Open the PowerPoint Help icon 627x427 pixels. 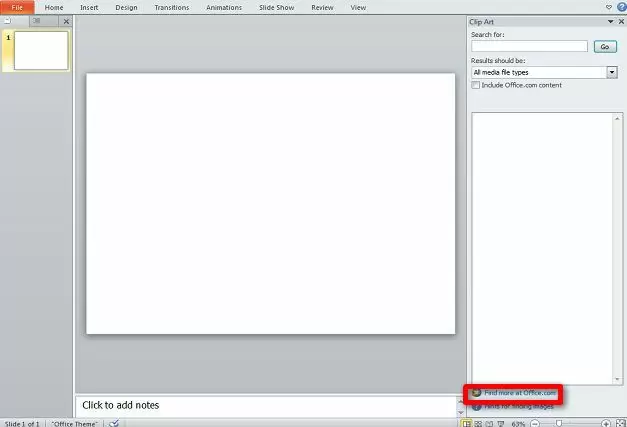coord(621,7)
